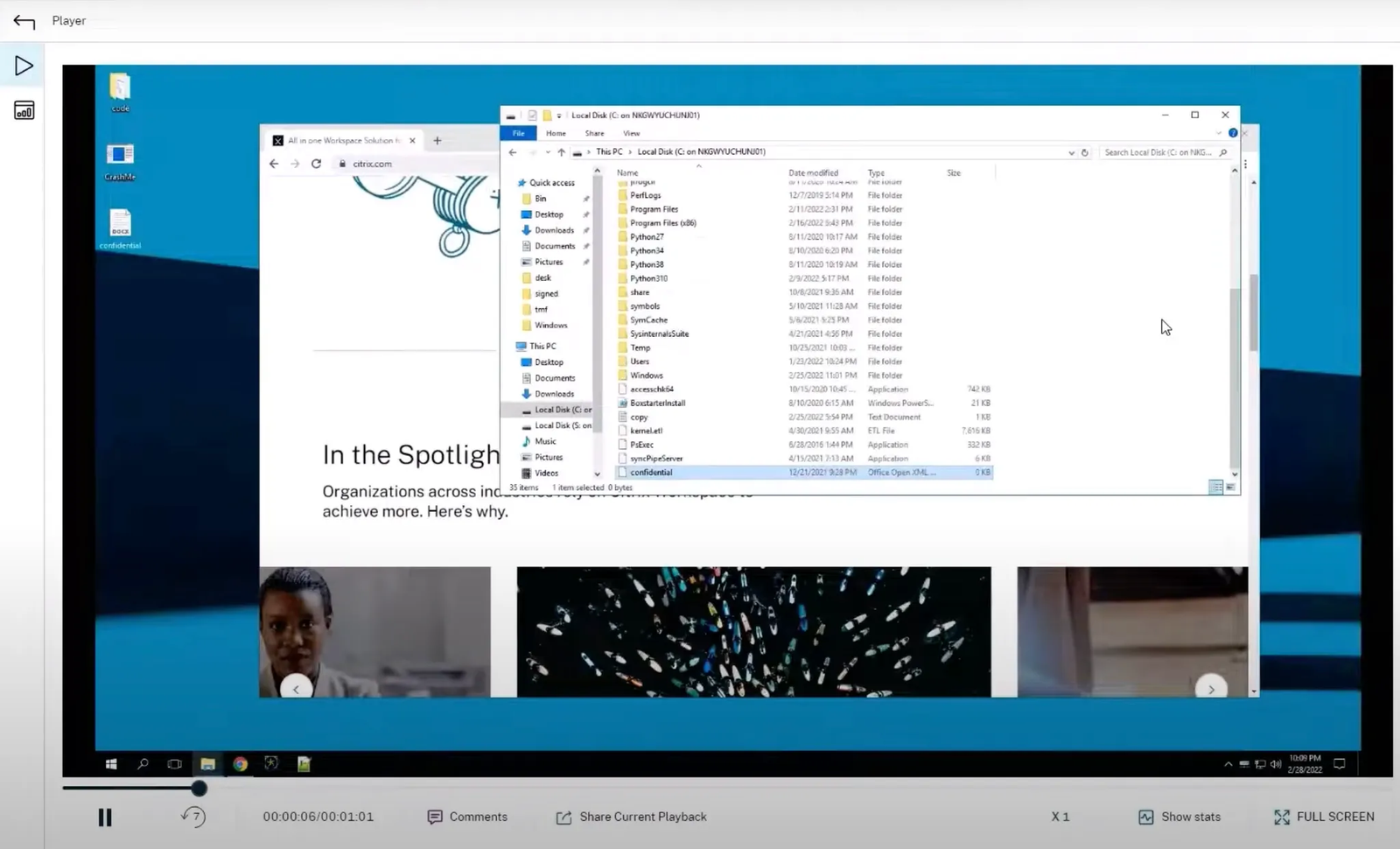Select Downloads under Quick access
This screenshot has width=1400, height=849.
point(554,230)
